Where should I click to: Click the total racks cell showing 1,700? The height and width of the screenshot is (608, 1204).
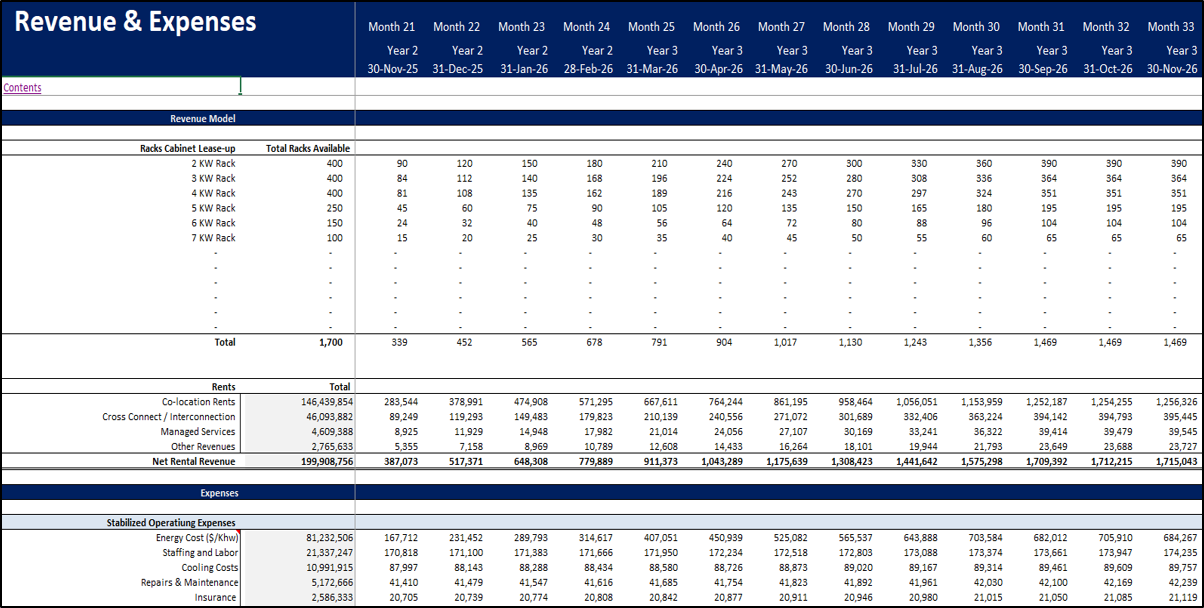pyautogui.click(x=332, y=342)
